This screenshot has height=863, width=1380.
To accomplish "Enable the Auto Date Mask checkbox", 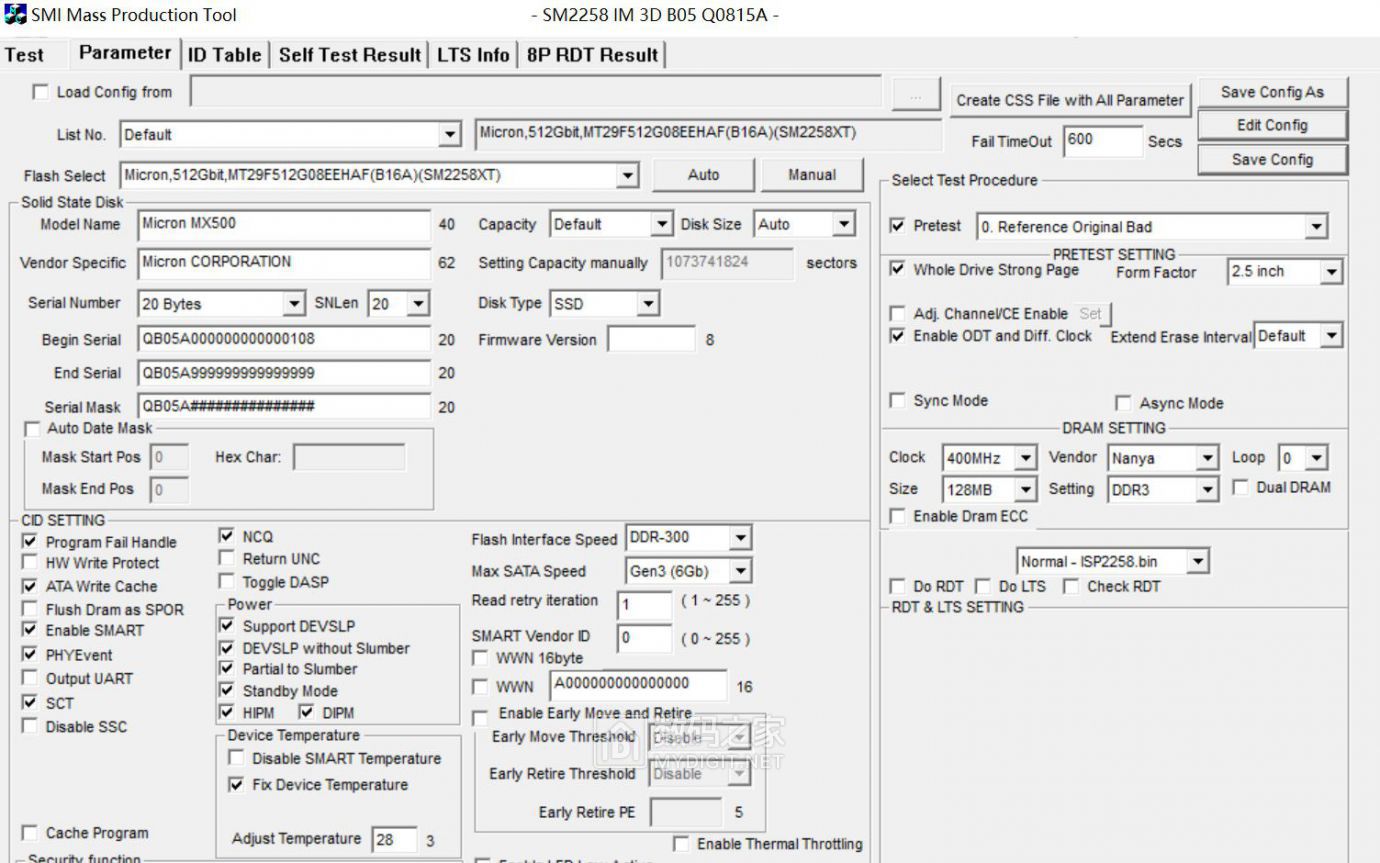I will click(x=32, y=429).
